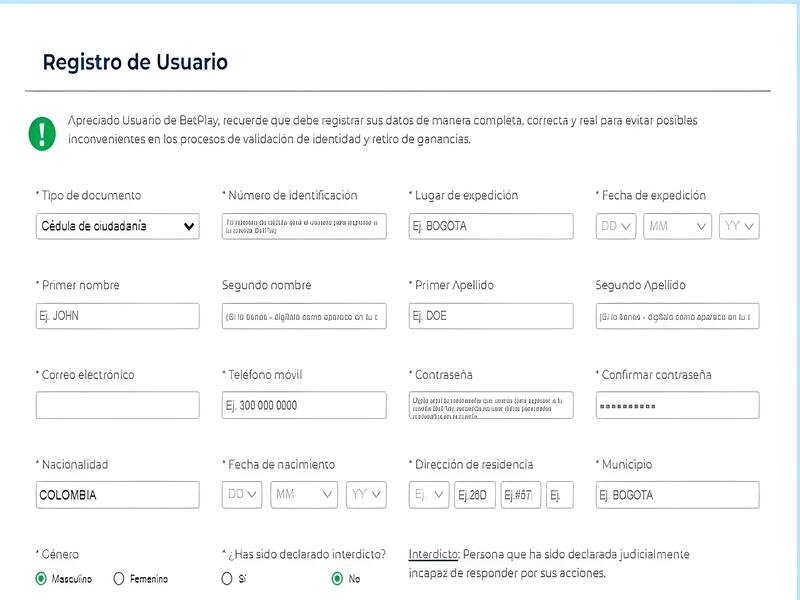Open the expedition date year (YY) dropdown

pyautogui.click(x=739, y=226)
